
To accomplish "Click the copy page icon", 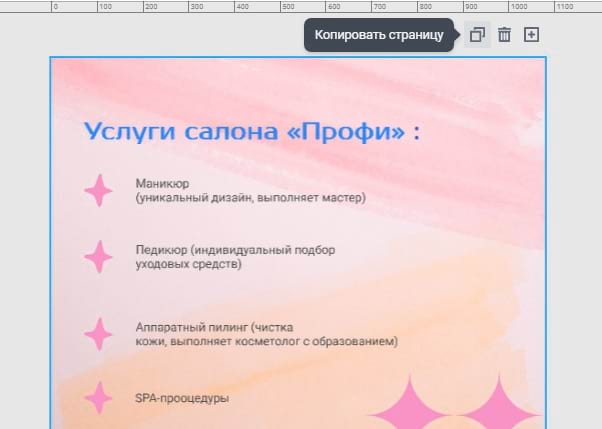I will pyautogui.click(x=477, y=35).
